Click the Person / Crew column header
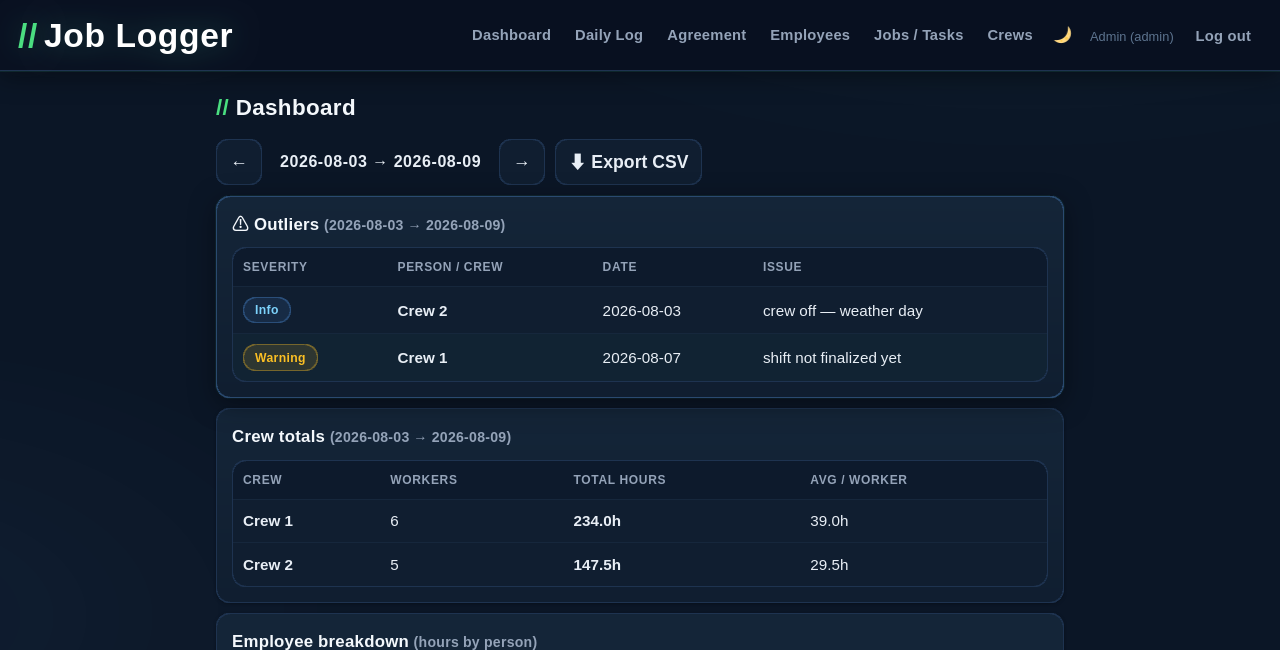Viewport: 1280px width, 650px height. tap(450, 267)
